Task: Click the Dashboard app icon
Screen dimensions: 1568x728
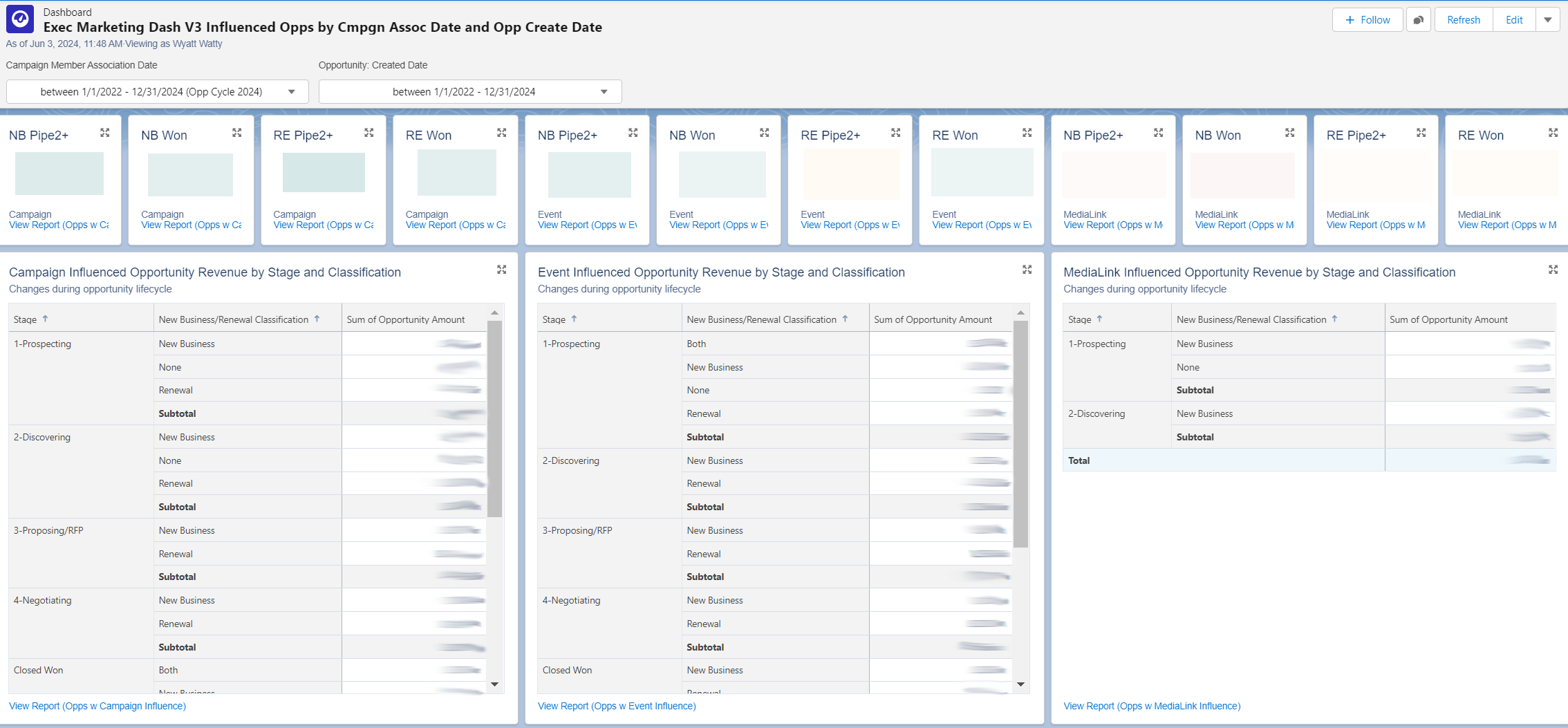Action: [x=20, y=19]
